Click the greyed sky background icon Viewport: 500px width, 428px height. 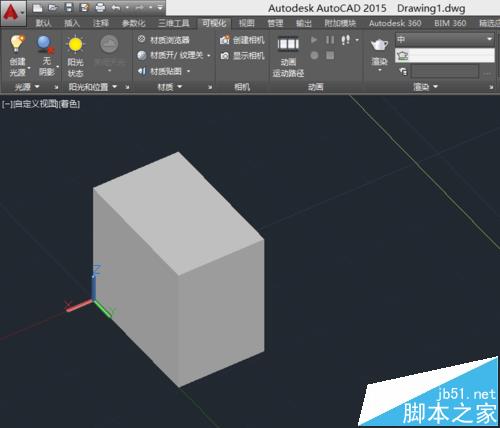[109, 44]
